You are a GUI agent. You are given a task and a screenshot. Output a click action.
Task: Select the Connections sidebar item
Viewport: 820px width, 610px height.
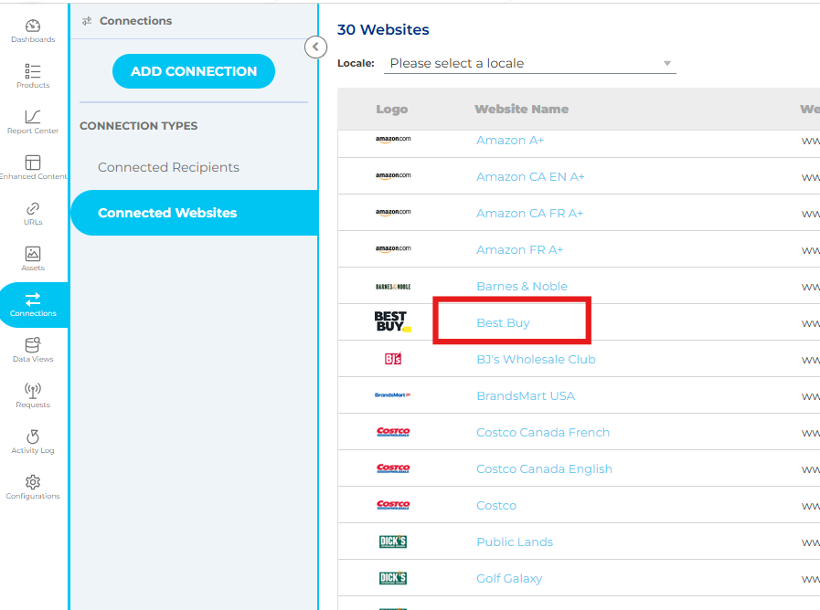(x=32, y=305)
